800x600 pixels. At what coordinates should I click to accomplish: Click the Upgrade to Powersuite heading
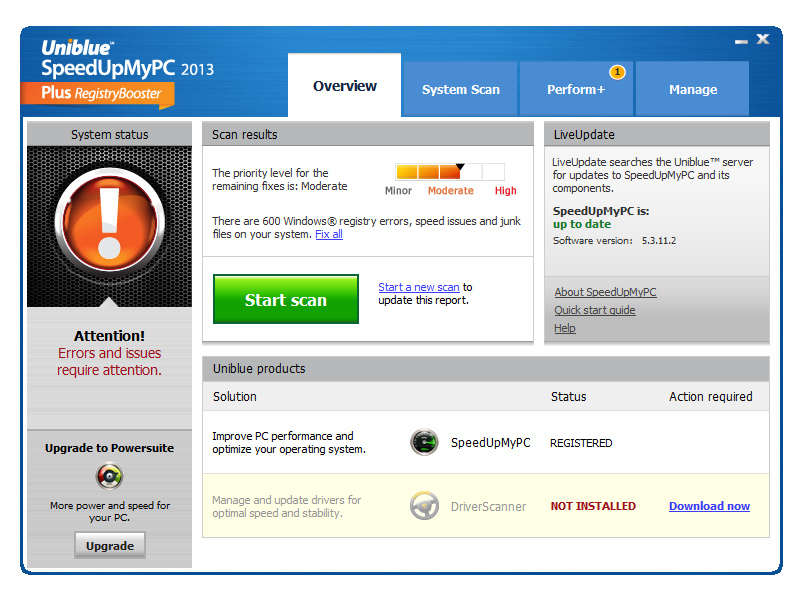[109, 448]
